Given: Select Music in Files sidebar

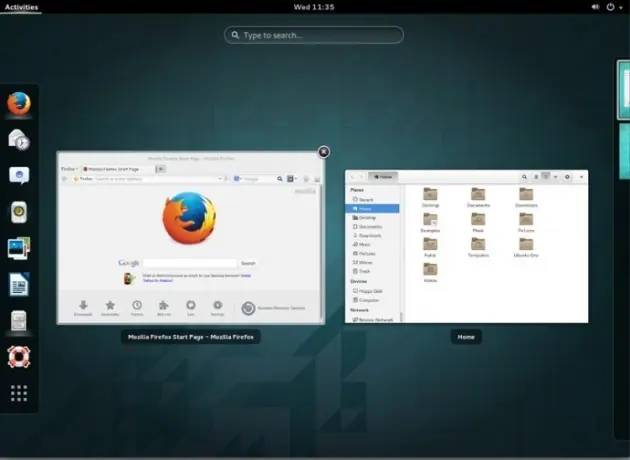Looking at the screenshot, I should (372, 244).
